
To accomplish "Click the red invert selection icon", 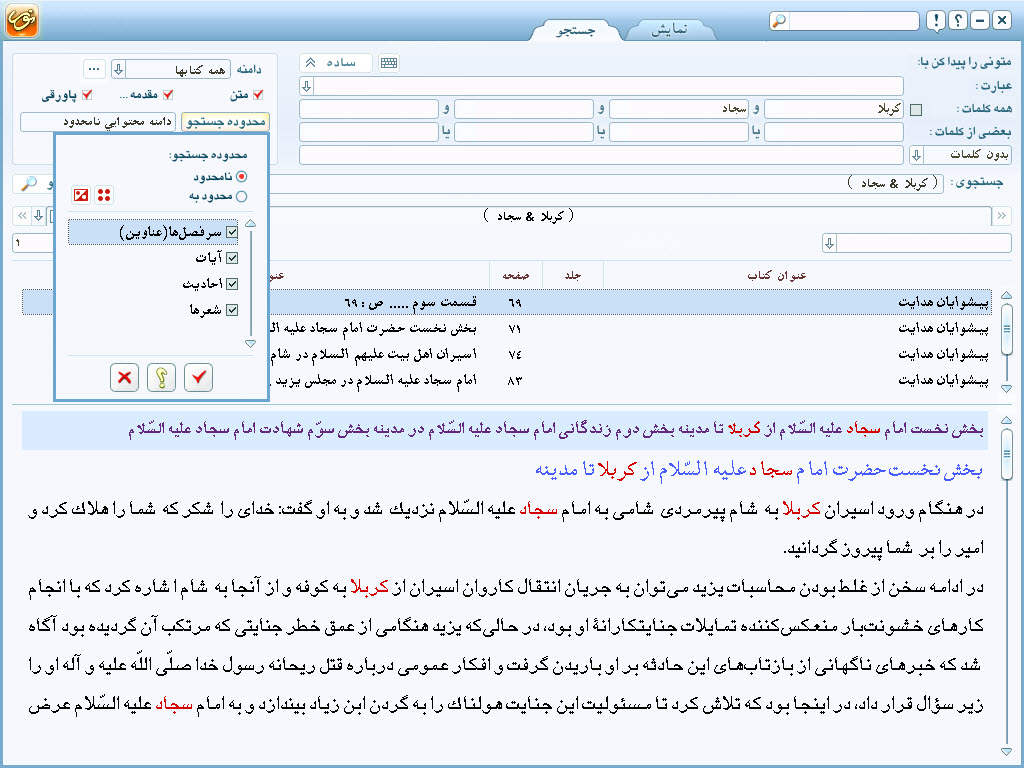I will (x=82, y=194).
